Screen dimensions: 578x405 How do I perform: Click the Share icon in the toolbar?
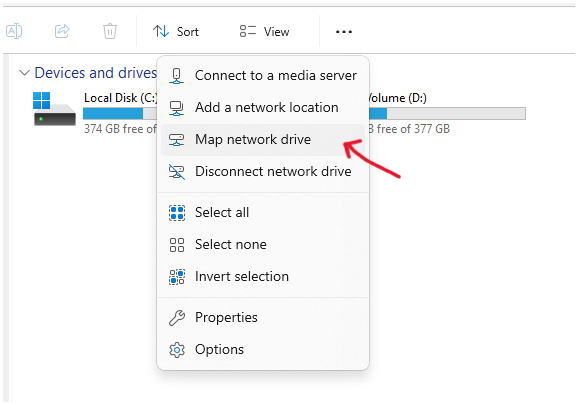pos(62,31)
